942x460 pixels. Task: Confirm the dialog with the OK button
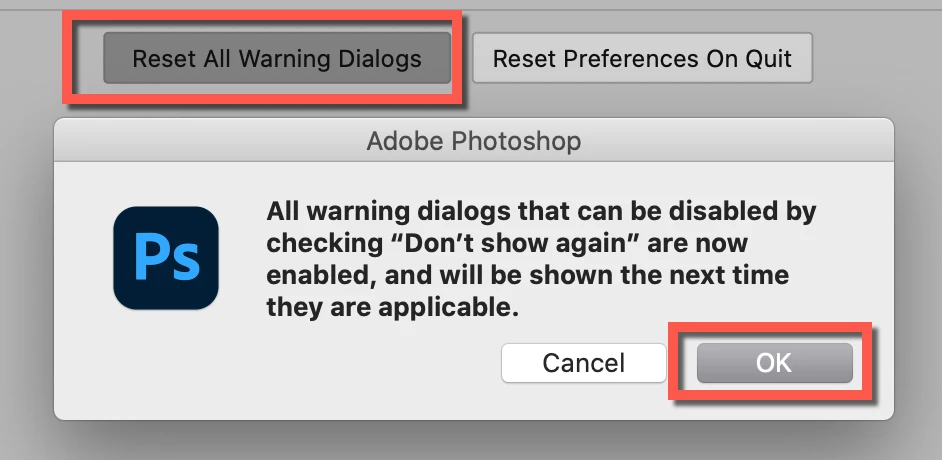774,363
